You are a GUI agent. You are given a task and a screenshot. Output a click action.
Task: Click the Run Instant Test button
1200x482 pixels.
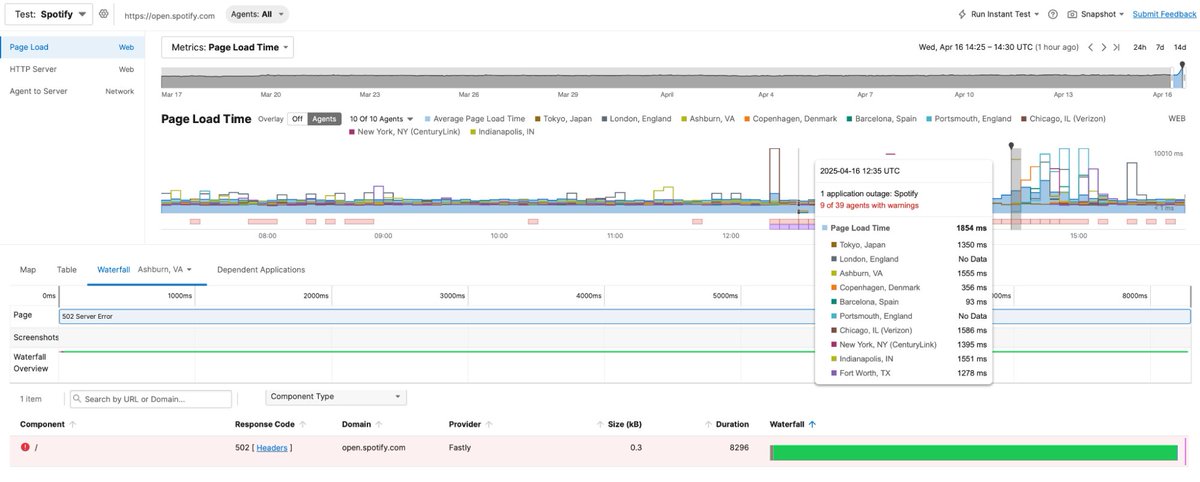point(998,15)
